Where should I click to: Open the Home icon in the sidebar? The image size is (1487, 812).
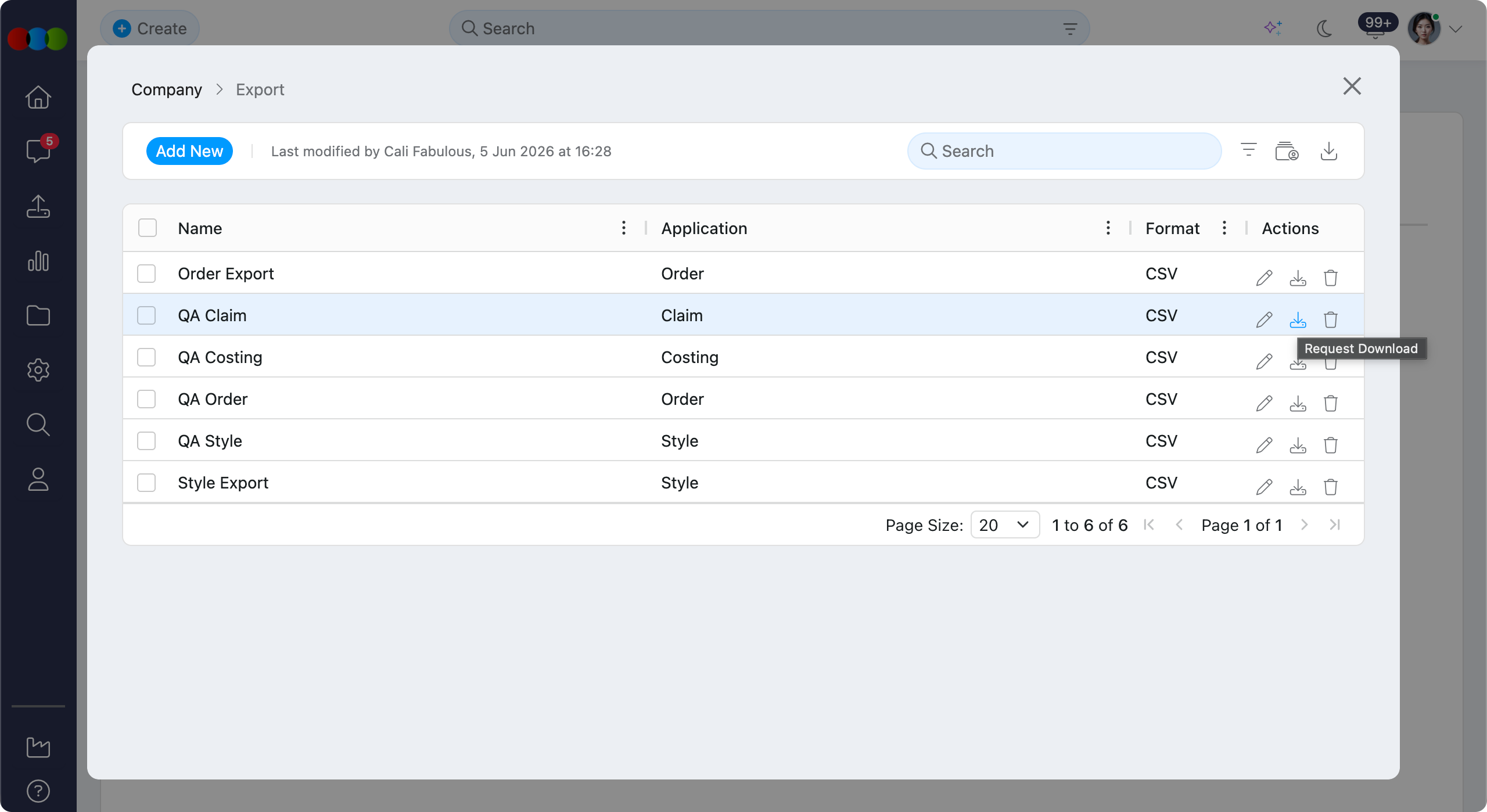[x=38, y=97]
